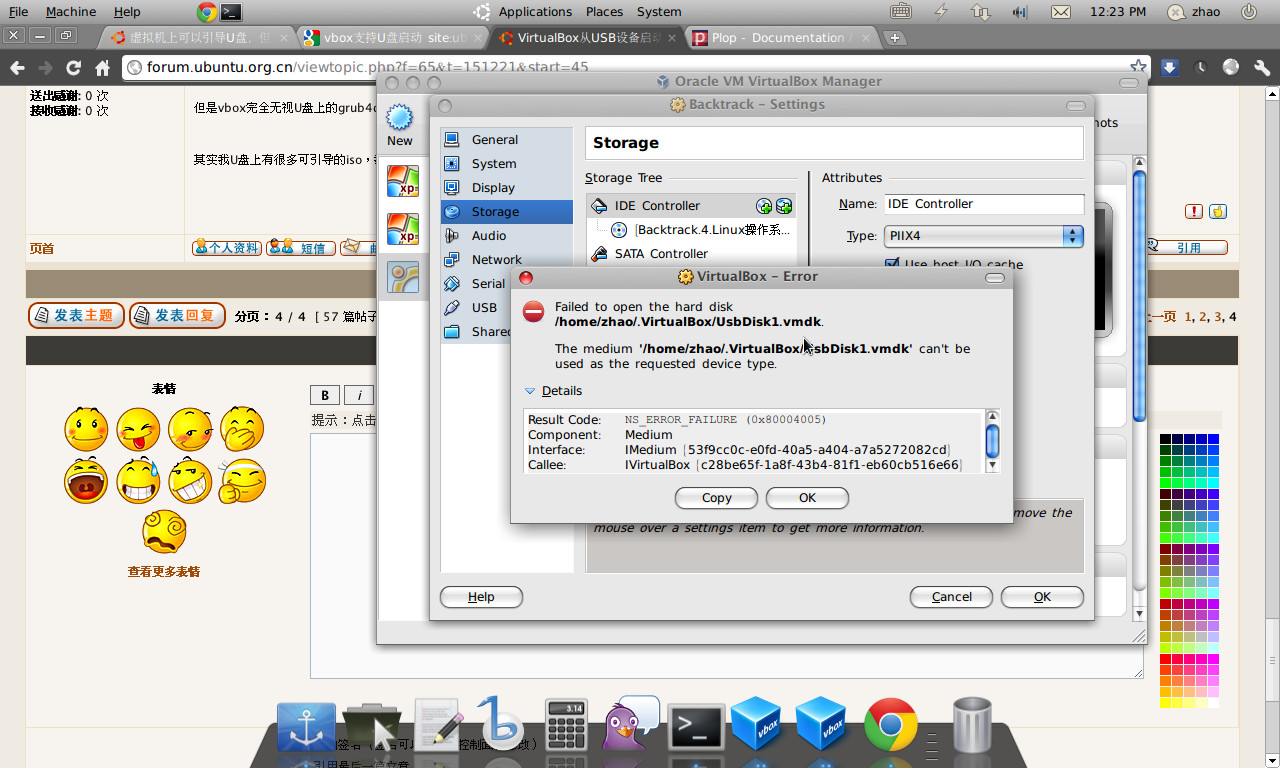This screenshot has height=768, width=1280.
Task: Reload the browser page
Action: pyautogui.click(x=73, y=68)
